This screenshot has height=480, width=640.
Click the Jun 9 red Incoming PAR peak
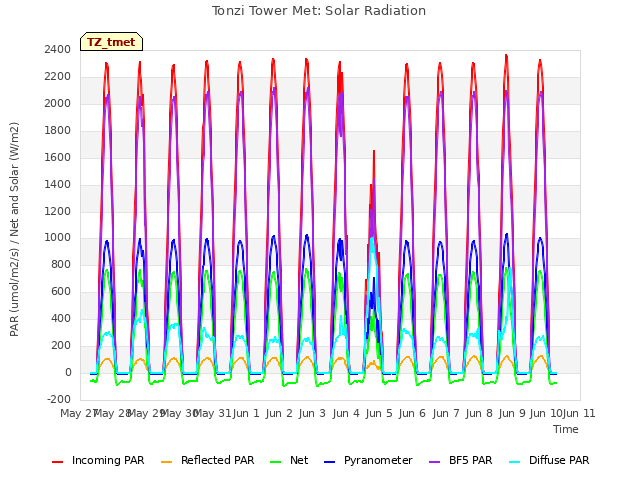(506, 56)
